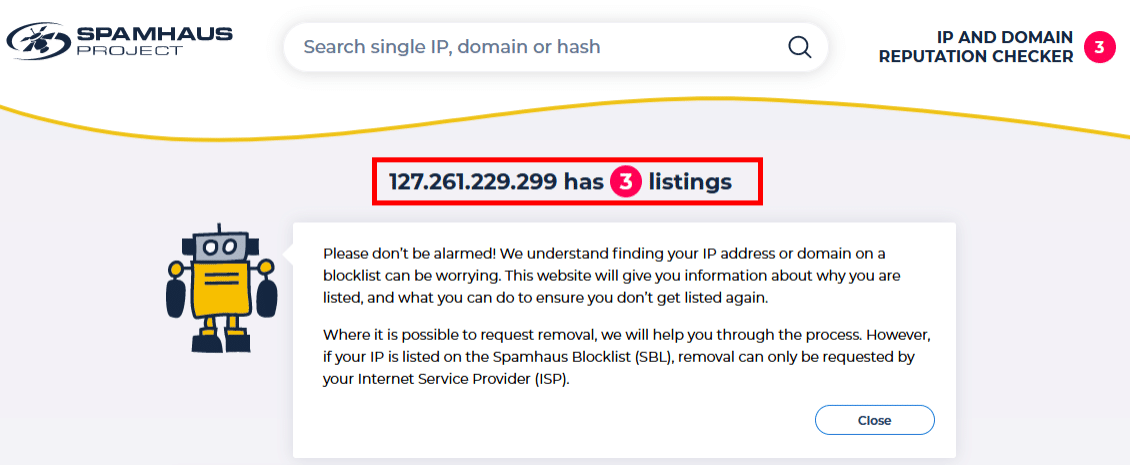Click the robot mascot's feet
The height and width of the screenshot is (465, 1130).
click(222, 339)
